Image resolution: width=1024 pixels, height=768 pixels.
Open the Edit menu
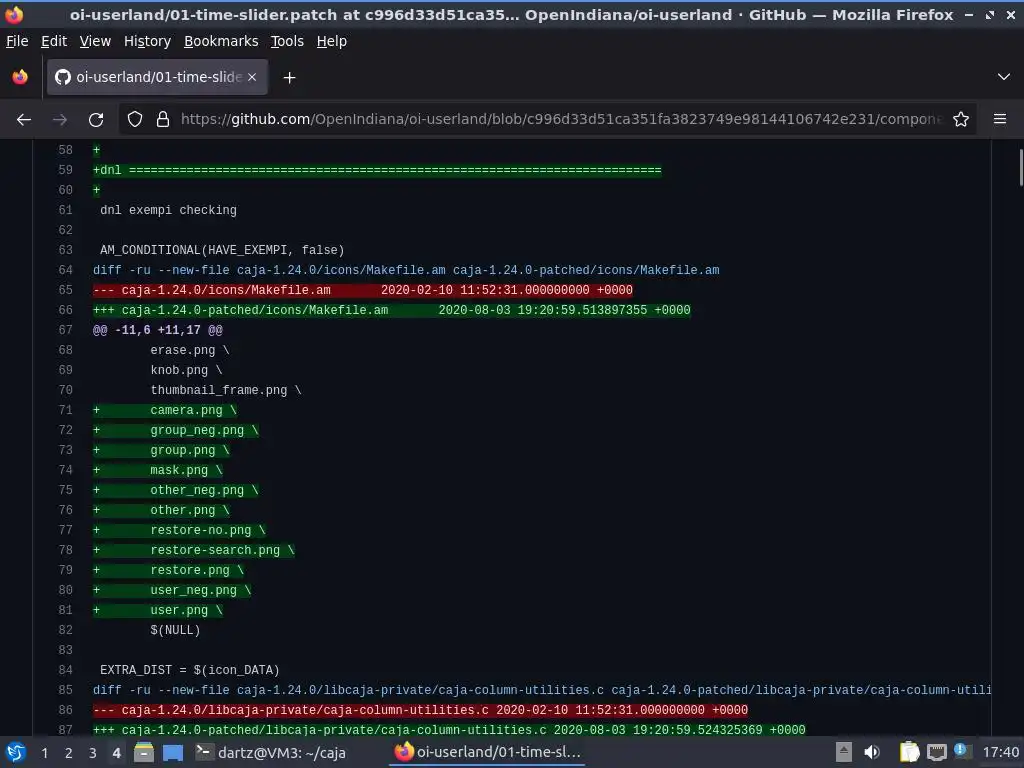click(54, 41)
